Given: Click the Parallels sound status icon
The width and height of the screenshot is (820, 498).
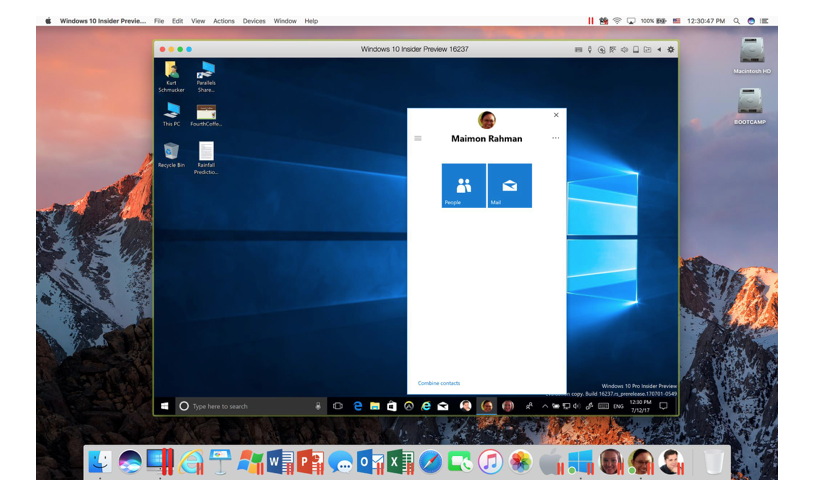Looking at the screenshot, I should (x=624, y=50).
